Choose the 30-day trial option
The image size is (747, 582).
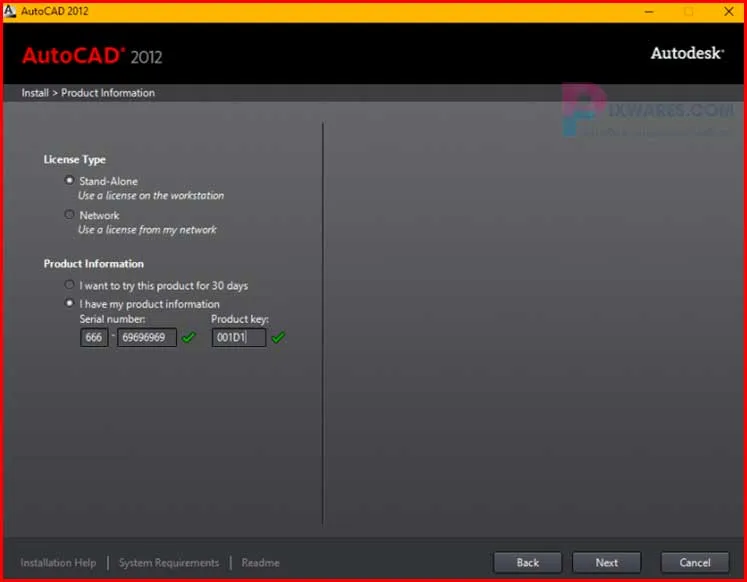click(70, 285)
